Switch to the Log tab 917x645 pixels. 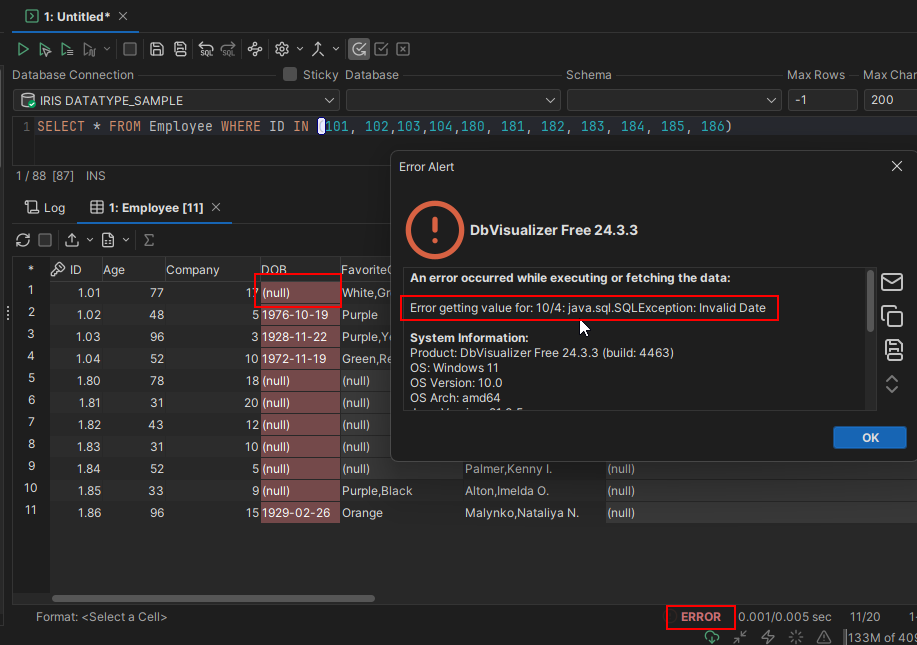(45, 208)
